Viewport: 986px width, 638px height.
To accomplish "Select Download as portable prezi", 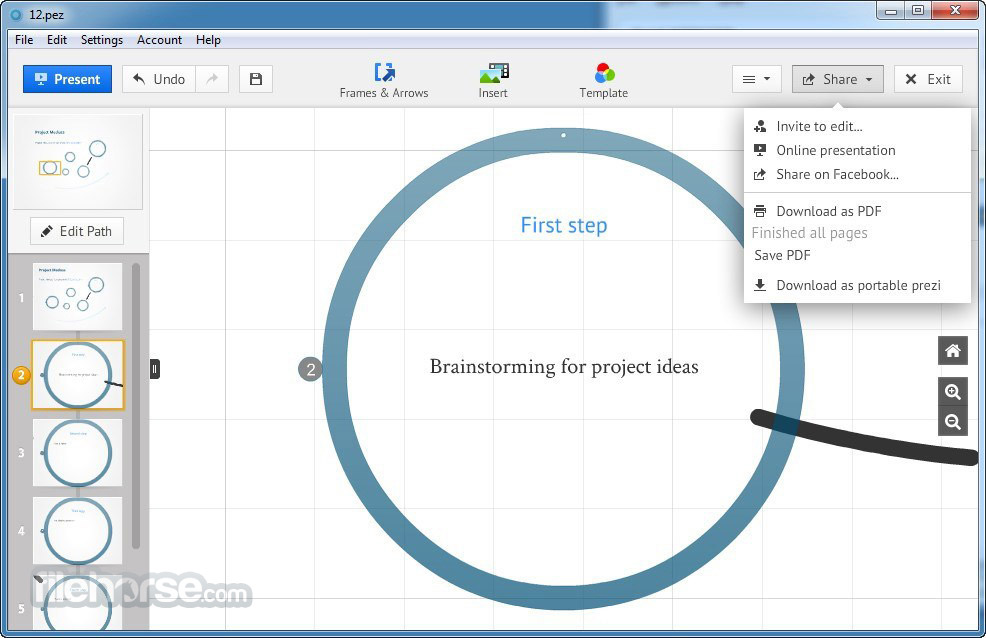I will click(858, 285).
